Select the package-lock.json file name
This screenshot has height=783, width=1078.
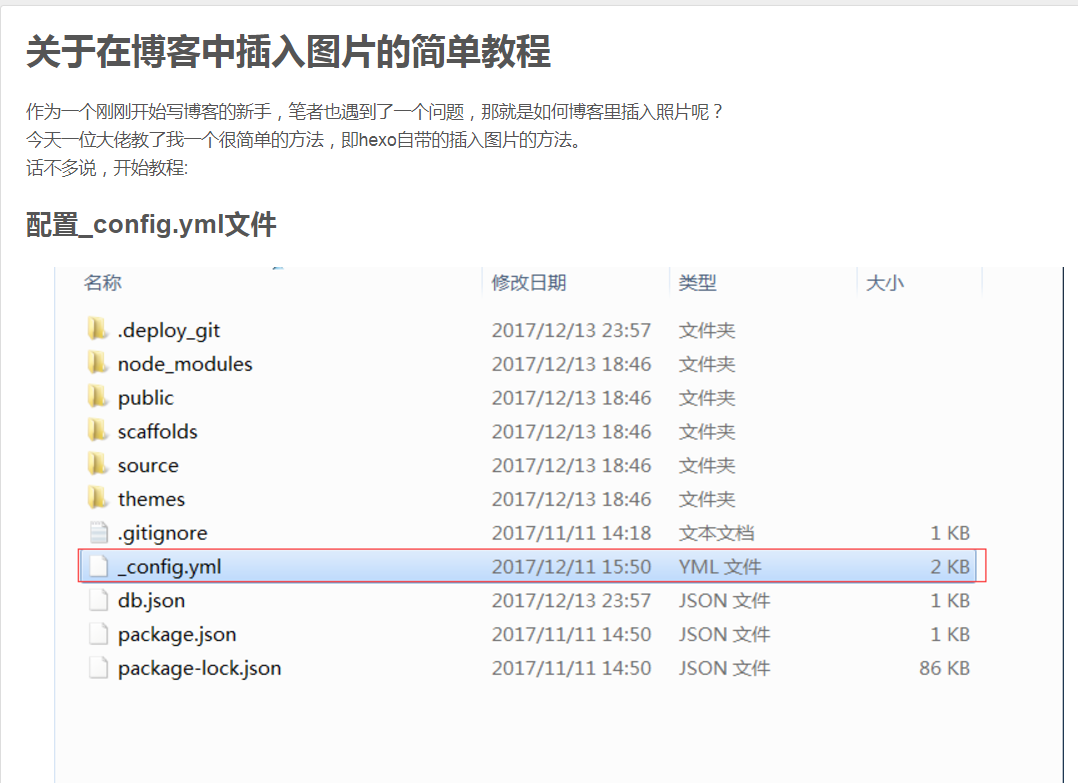point(199,668)
